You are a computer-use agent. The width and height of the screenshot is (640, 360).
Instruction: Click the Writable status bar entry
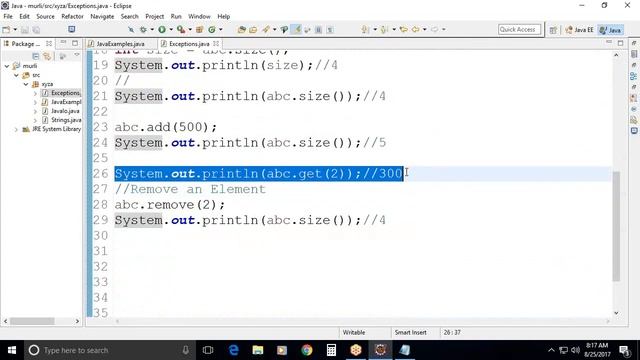pos(353,333)
